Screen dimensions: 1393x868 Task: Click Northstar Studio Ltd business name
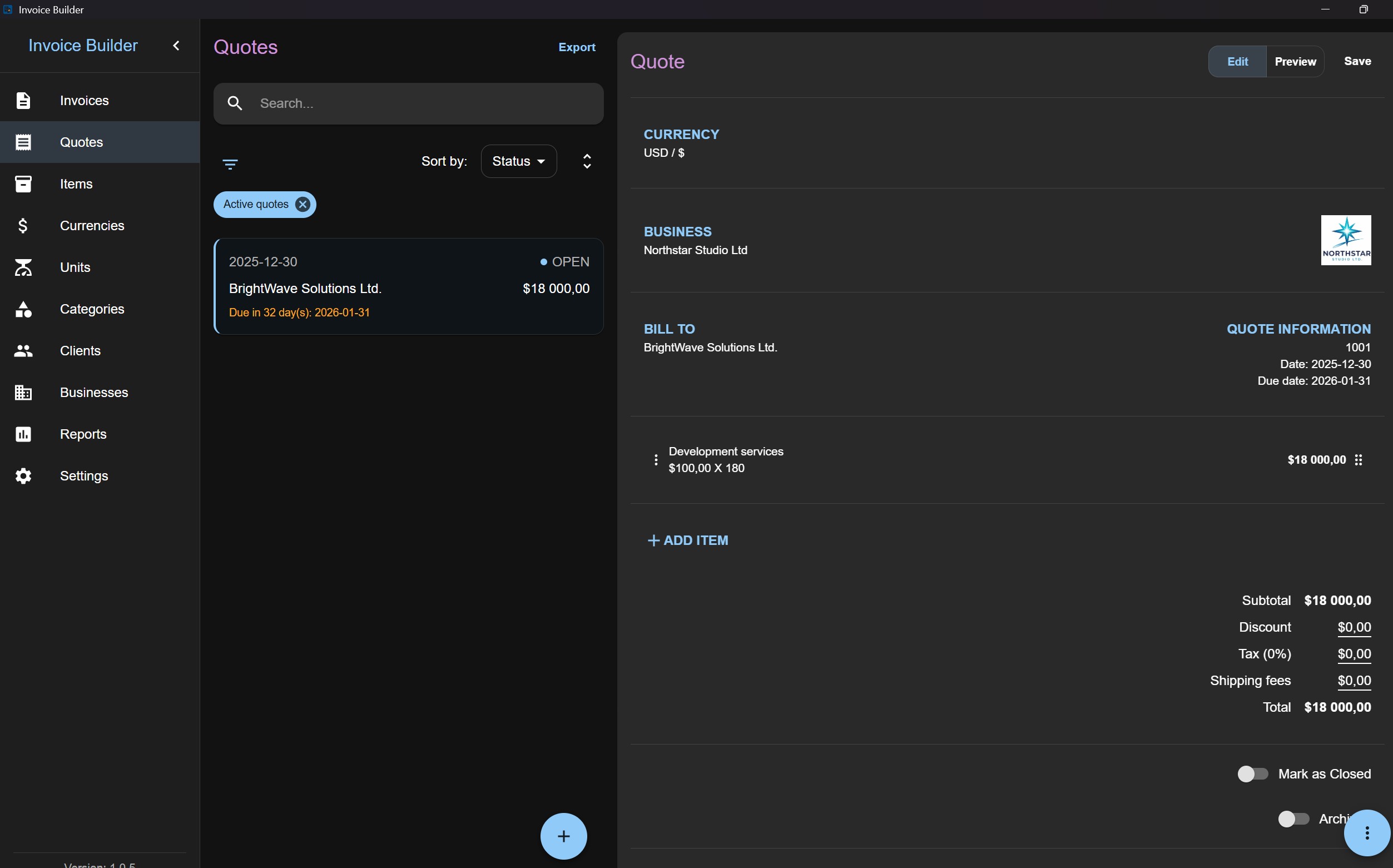point(696,250)
